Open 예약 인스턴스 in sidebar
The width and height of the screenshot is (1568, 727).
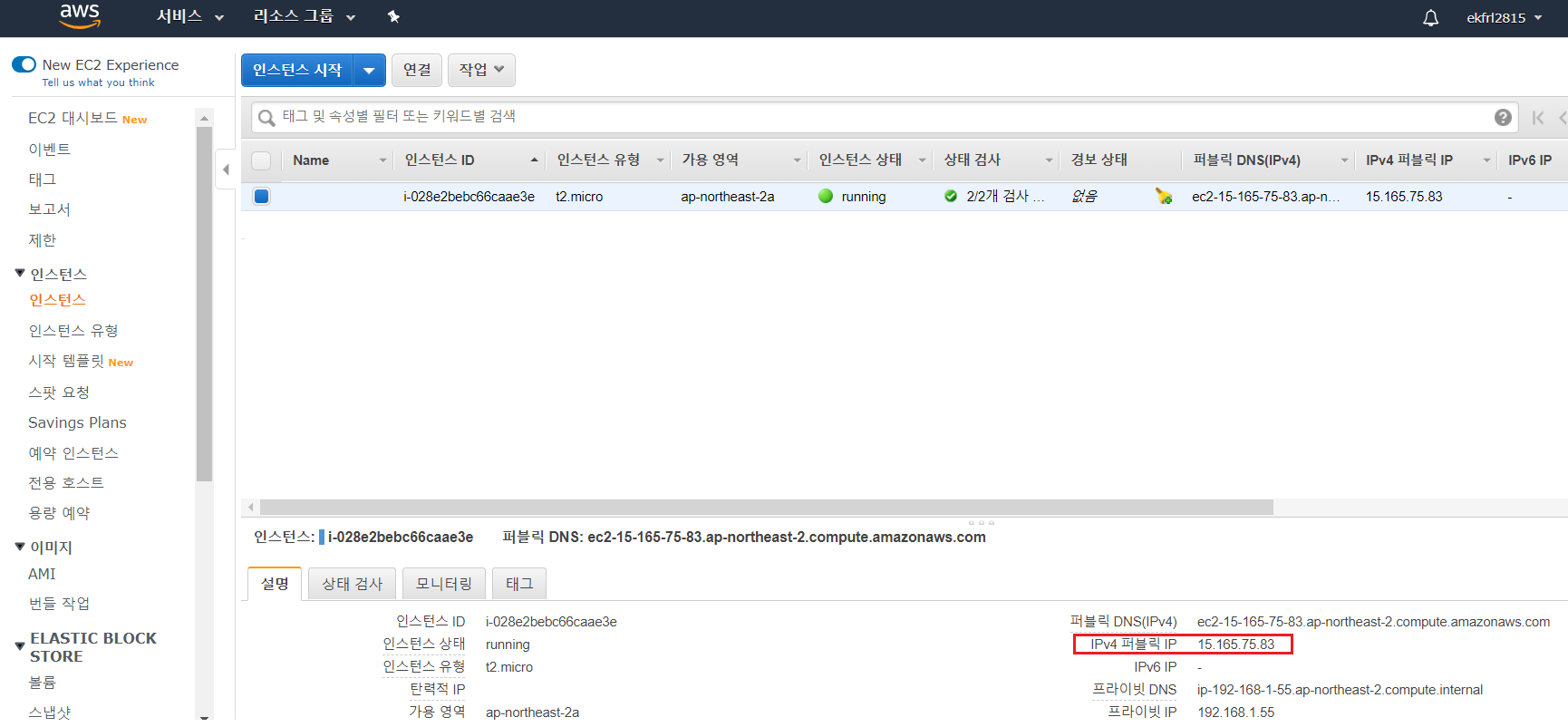tap(73, 453)
